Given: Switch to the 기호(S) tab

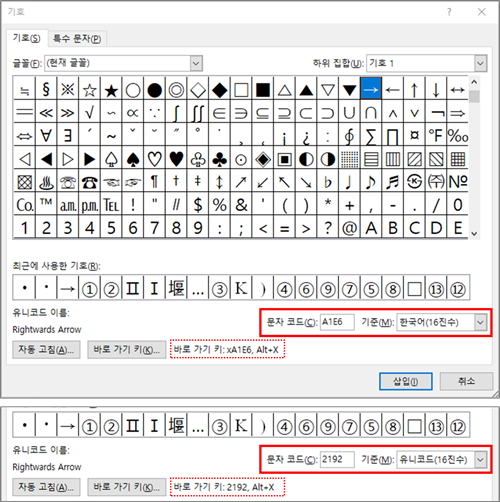Looking at the screenshot, I should (x=27, y=38).
